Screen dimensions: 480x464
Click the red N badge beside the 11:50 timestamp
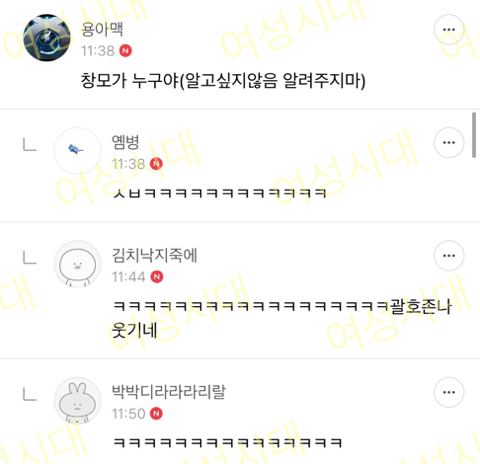click(156, 413)
